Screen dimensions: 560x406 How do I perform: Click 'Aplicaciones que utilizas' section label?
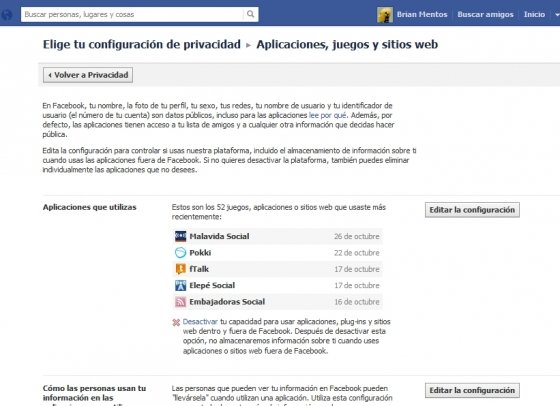tap(90, 207)
